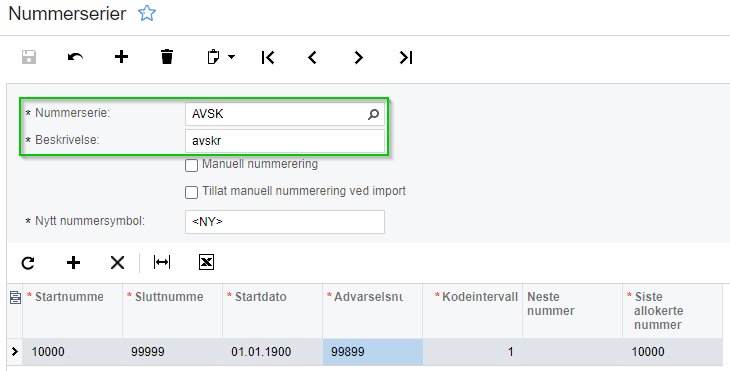Select the Advarselsnummer cell 99899
The width and height of the screenshot is (730, 371).
pyautogui.click(x=372, y=351)
